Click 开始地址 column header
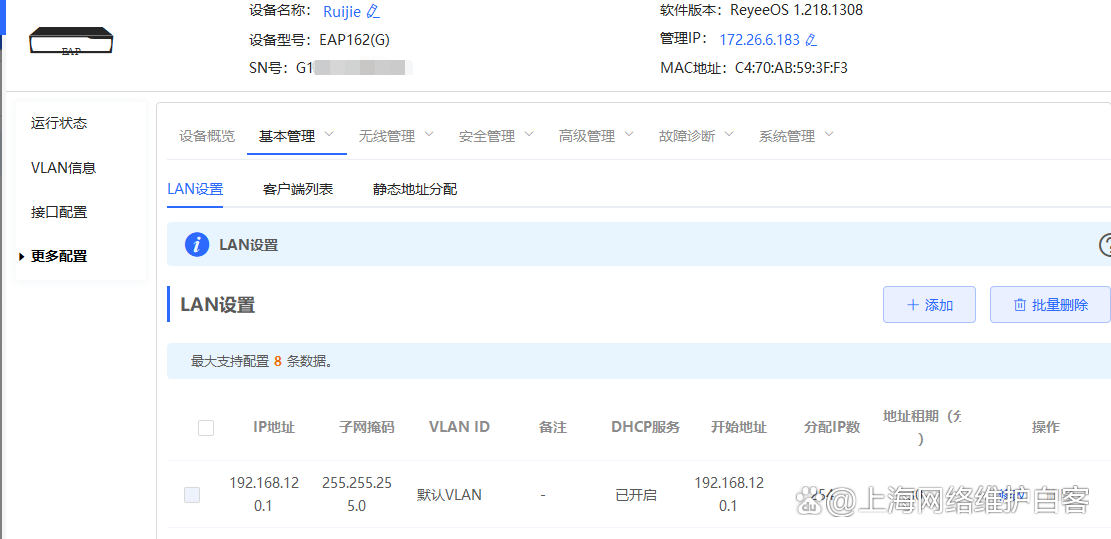Image resolution: width=1111 pixels, height=539 pixels. [739, 427]
